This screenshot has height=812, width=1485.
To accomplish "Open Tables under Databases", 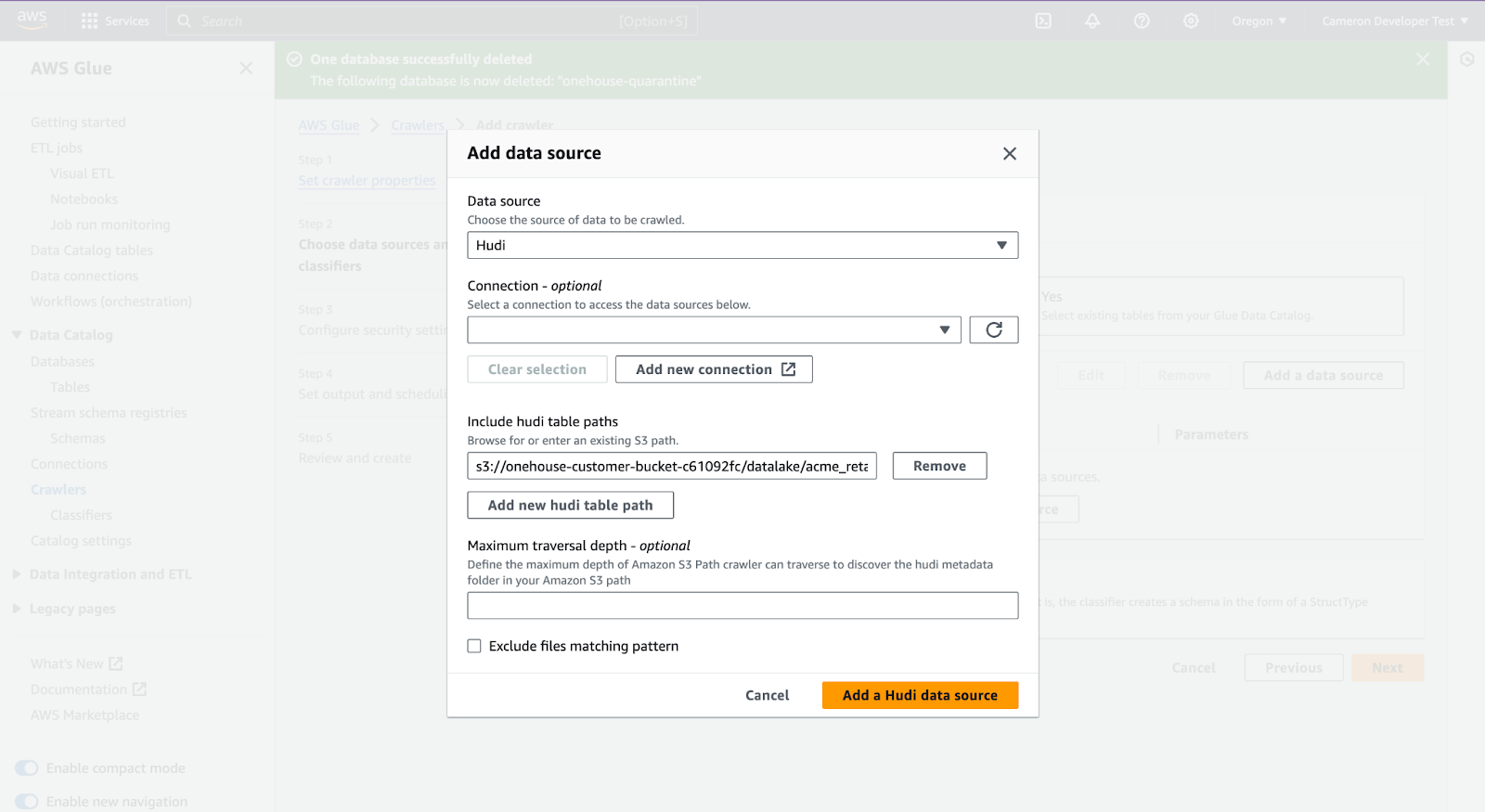I will point(71,387).
